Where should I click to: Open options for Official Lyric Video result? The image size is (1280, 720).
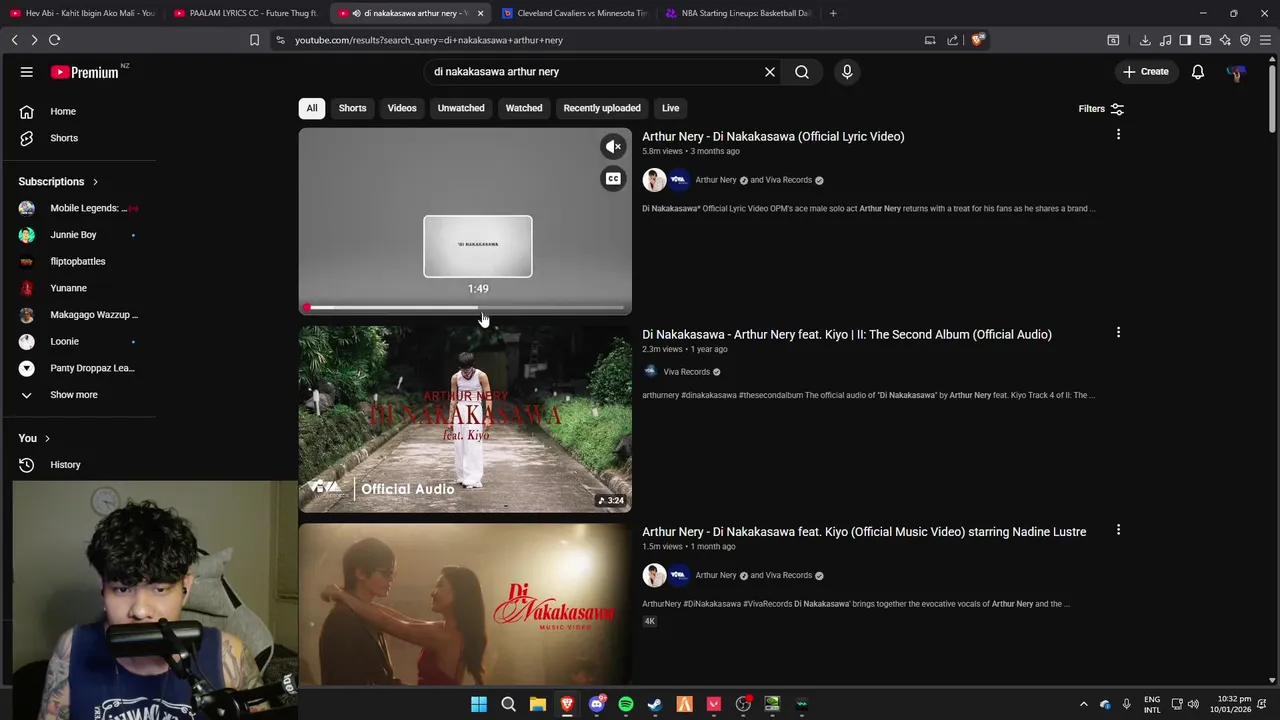(x=1118, y=134)
